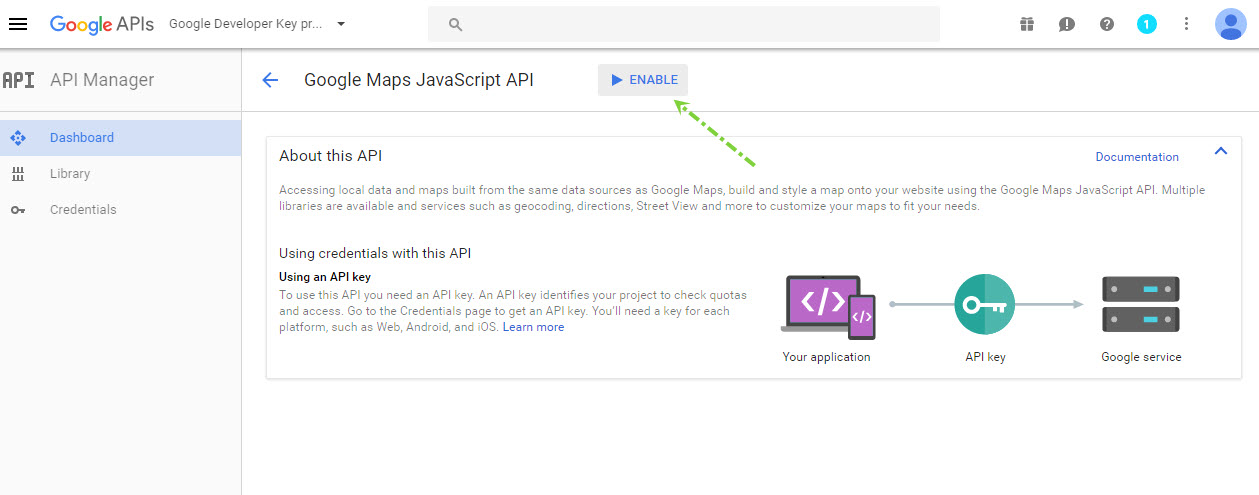
Task: Click the API Manager logo icon
Action: pos(18,80)
